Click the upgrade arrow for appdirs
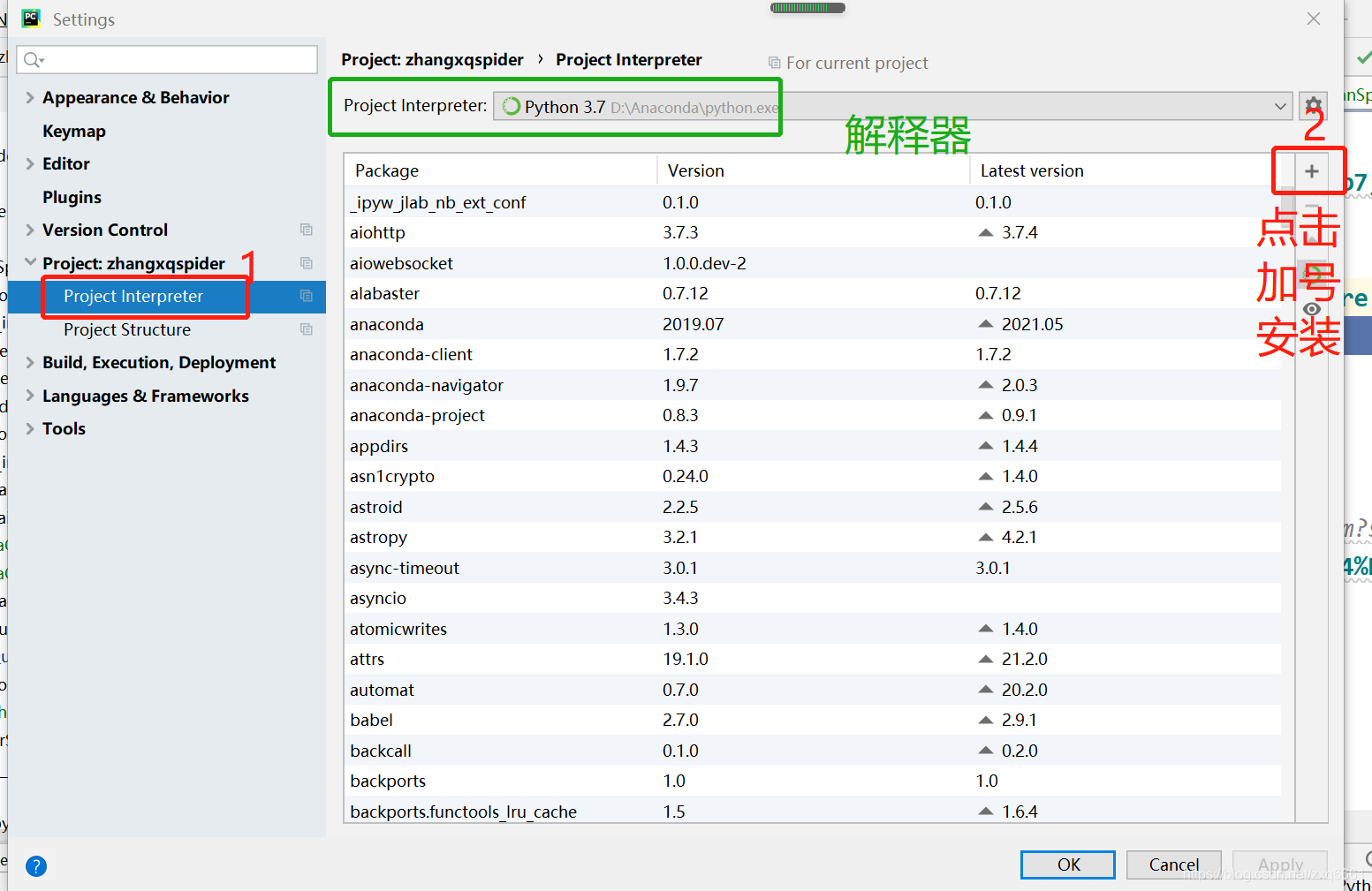Viewport: 1372px width, 891px height. point(986,446)
